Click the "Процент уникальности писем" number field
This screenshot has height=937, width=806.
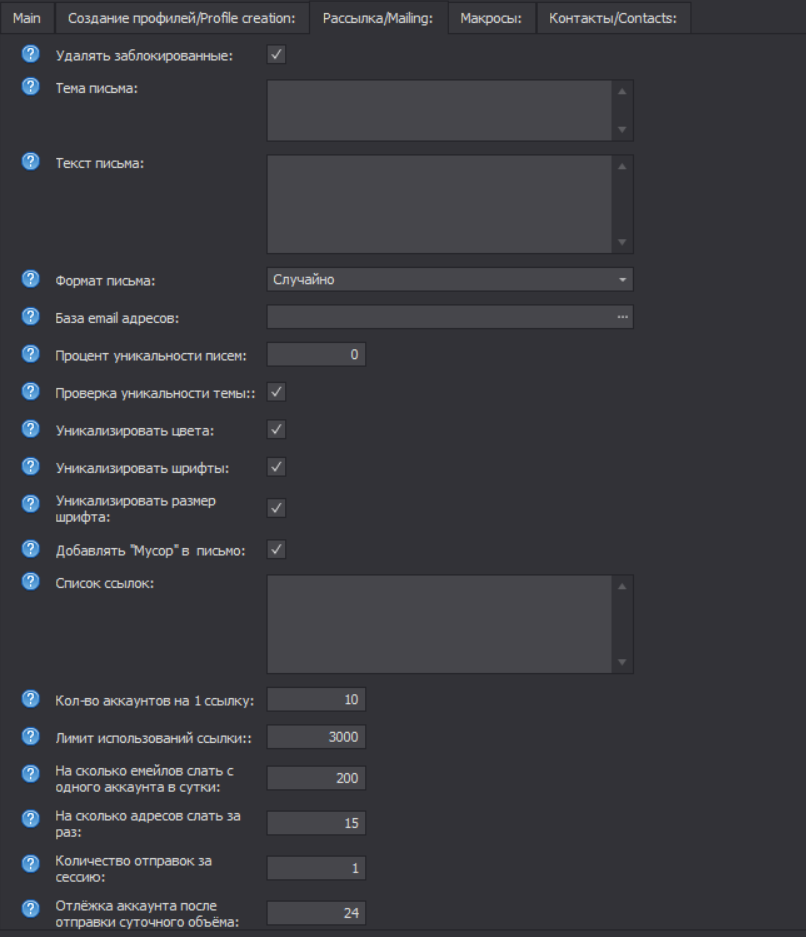click(316, 354)
